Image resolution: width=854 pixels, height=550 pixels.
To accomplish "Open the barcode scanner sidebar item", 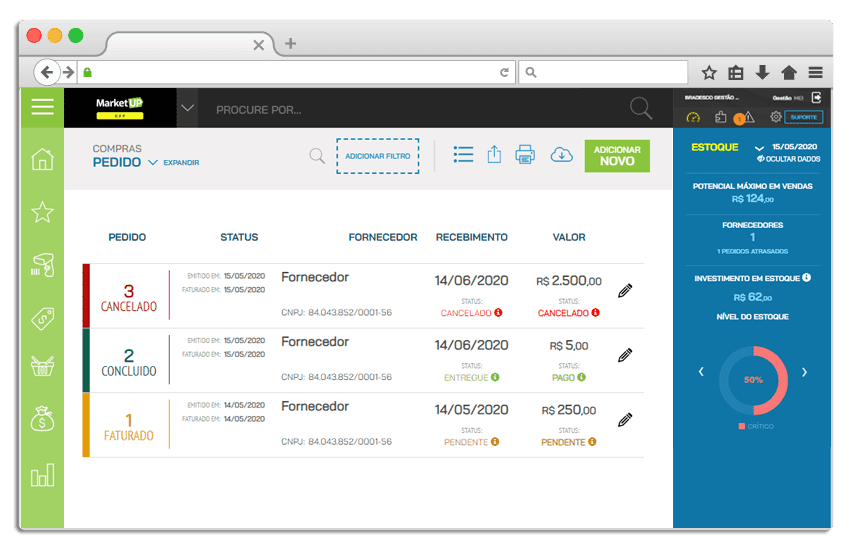I will tap(42, 265).
